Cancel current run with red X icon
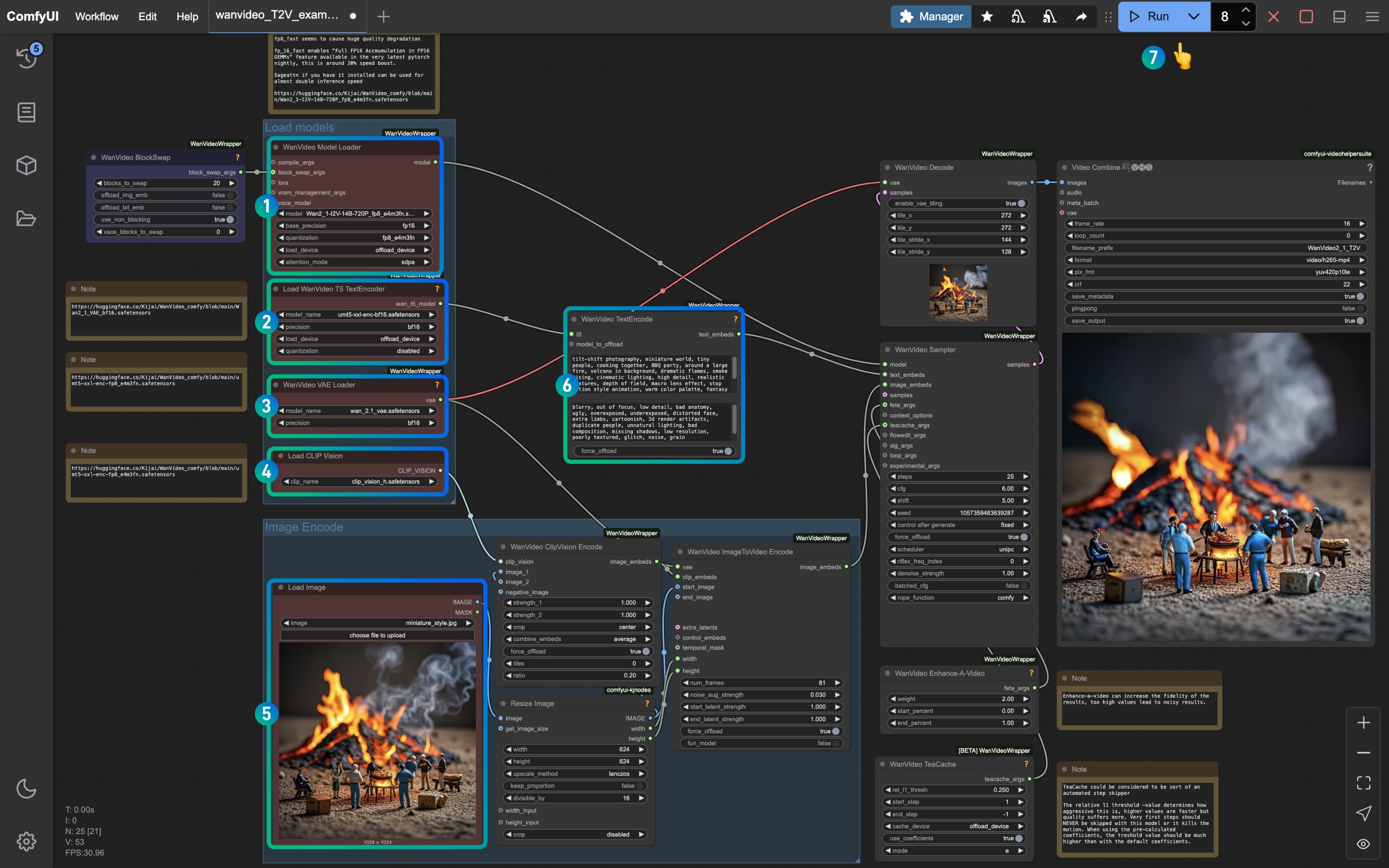1389x868 pixels. click(x=1273, y=16)
